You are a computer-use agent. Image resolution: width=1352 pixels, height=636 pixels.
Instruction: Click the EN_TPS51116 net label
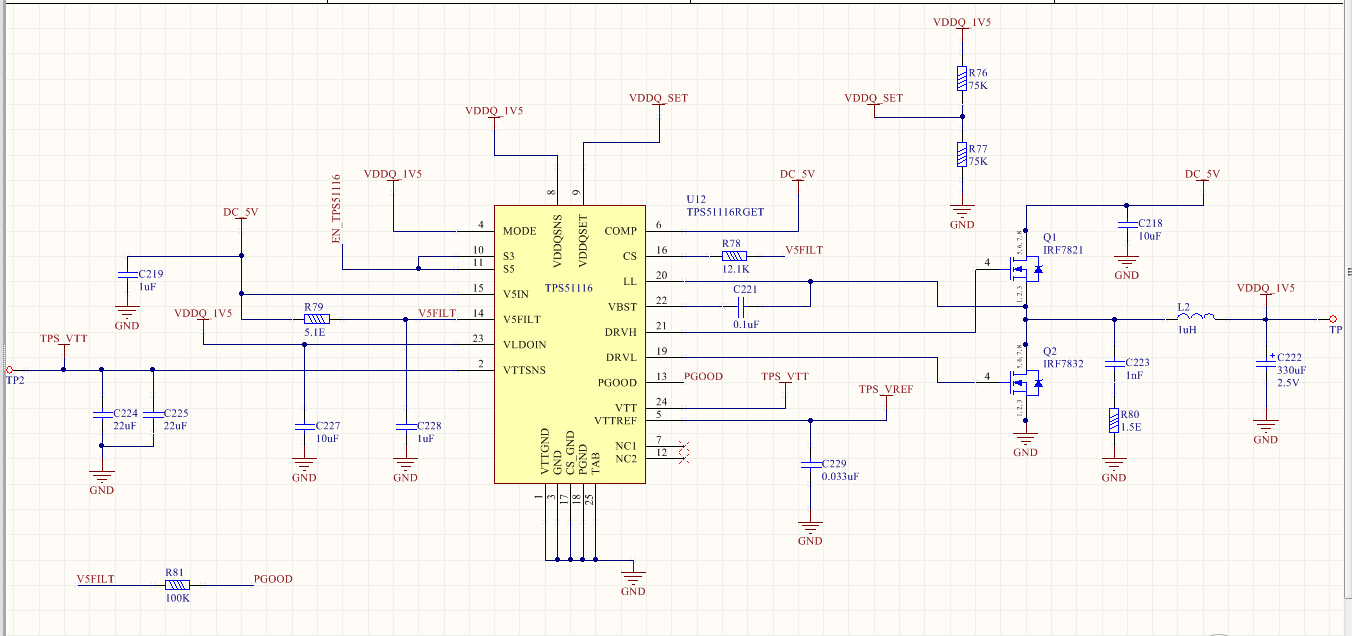336,208
